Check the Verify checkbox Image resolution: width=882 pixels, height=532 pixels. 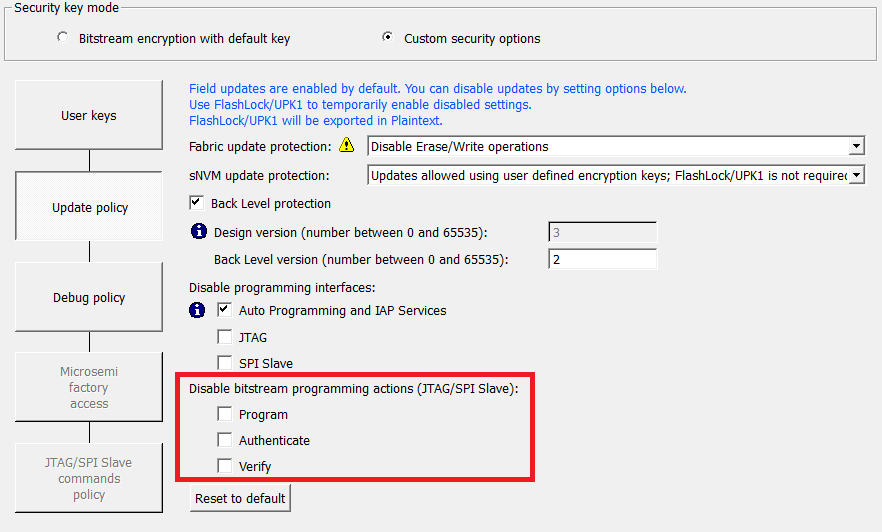click(225, 466)
